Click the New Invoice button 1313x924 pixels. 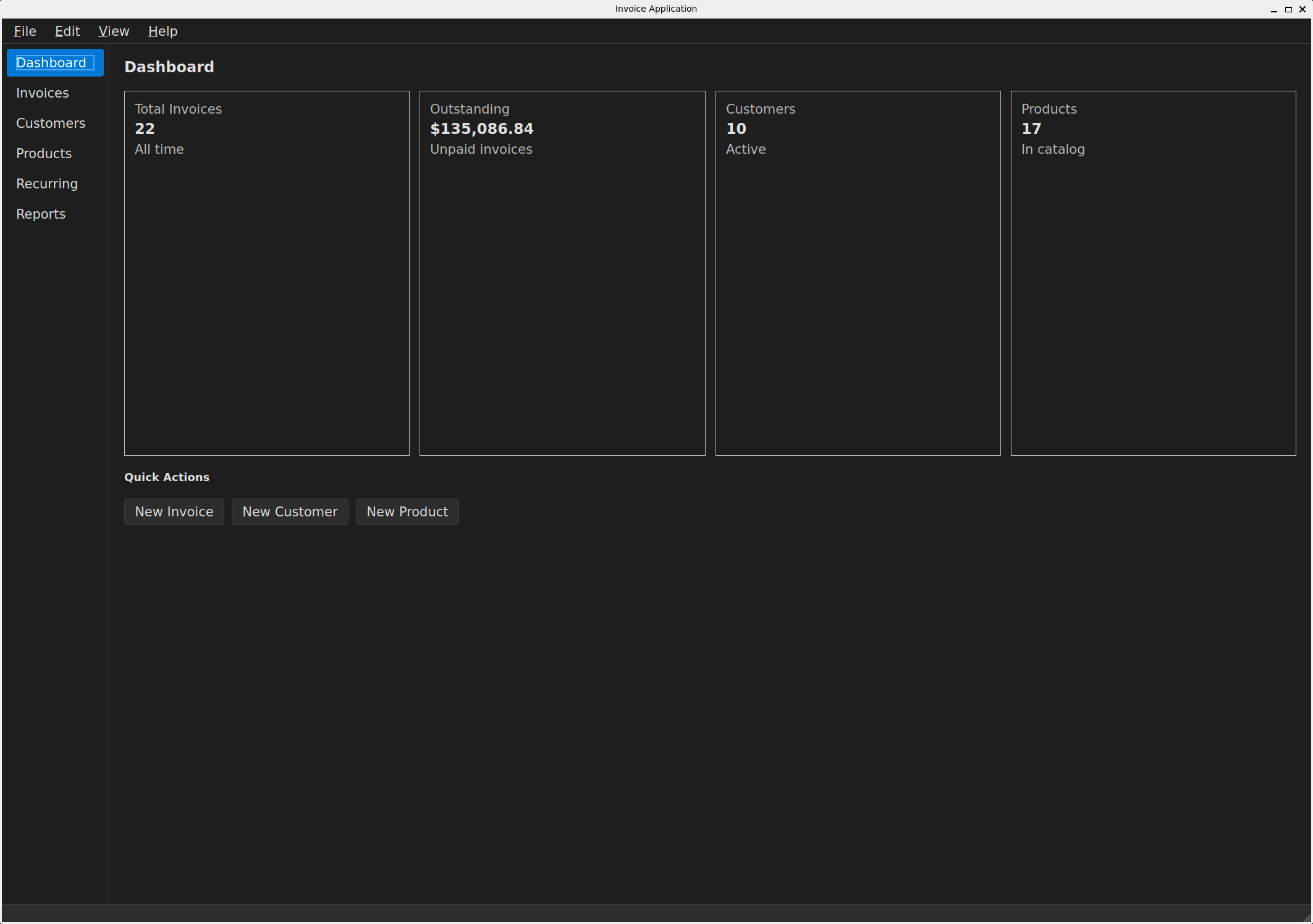point(174,511)
